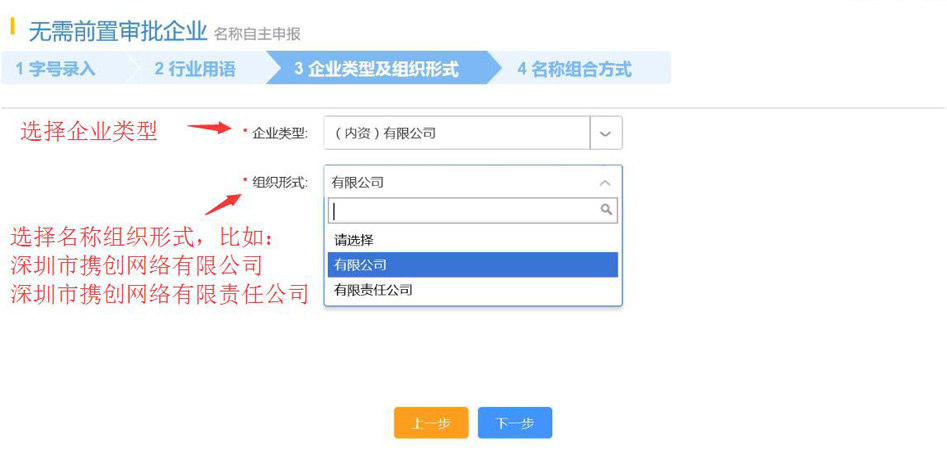Click the search magnifier icon in dropdown

pos(606,210)
